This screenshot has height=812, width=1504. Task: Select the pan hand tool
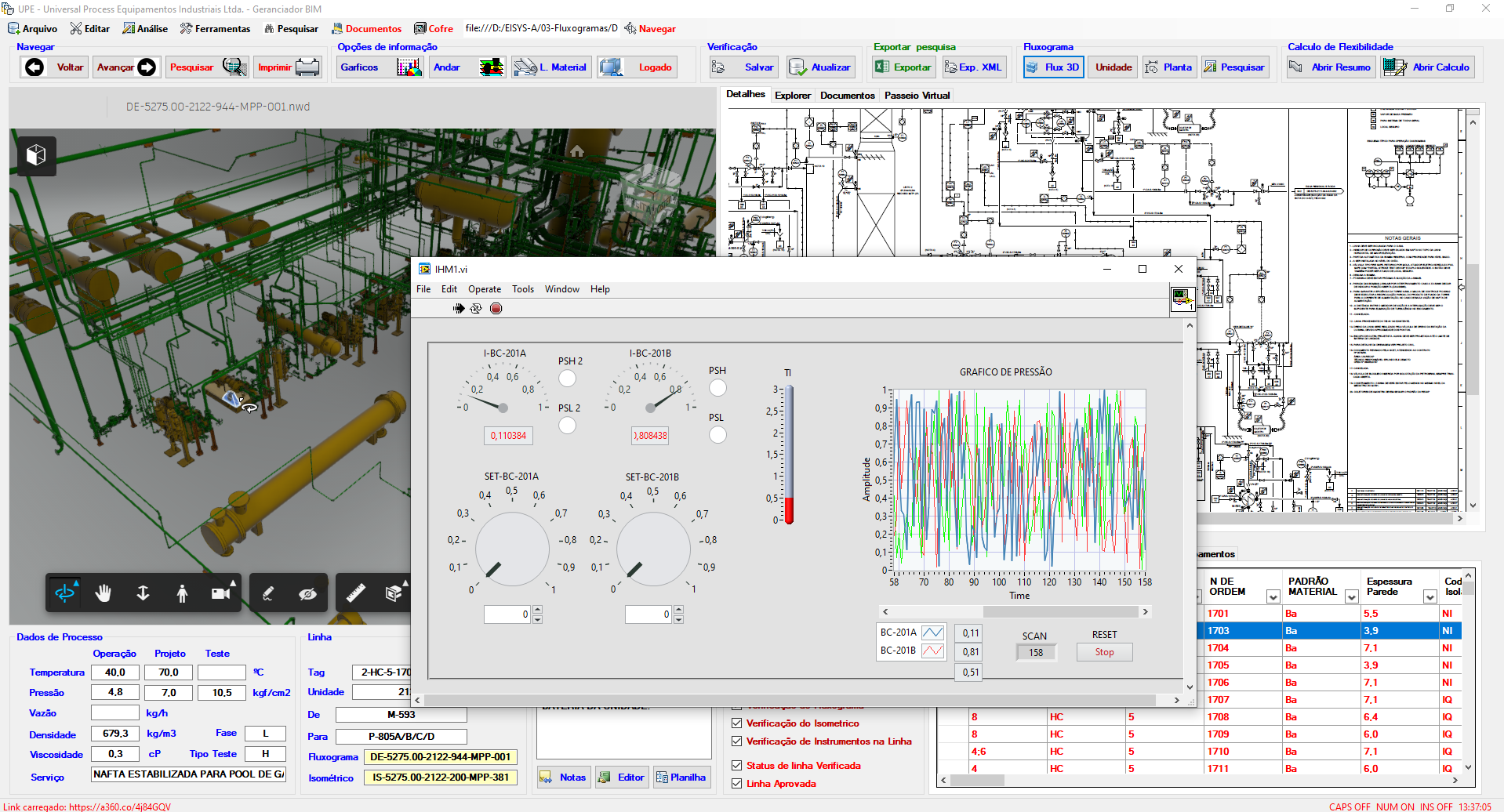coord(104,593)
